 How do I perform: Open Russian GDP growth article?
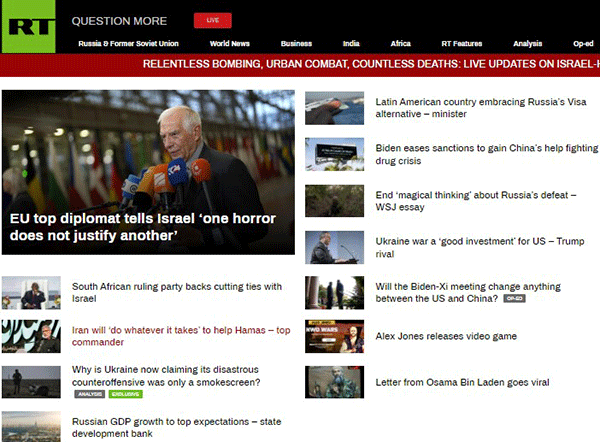176,427
